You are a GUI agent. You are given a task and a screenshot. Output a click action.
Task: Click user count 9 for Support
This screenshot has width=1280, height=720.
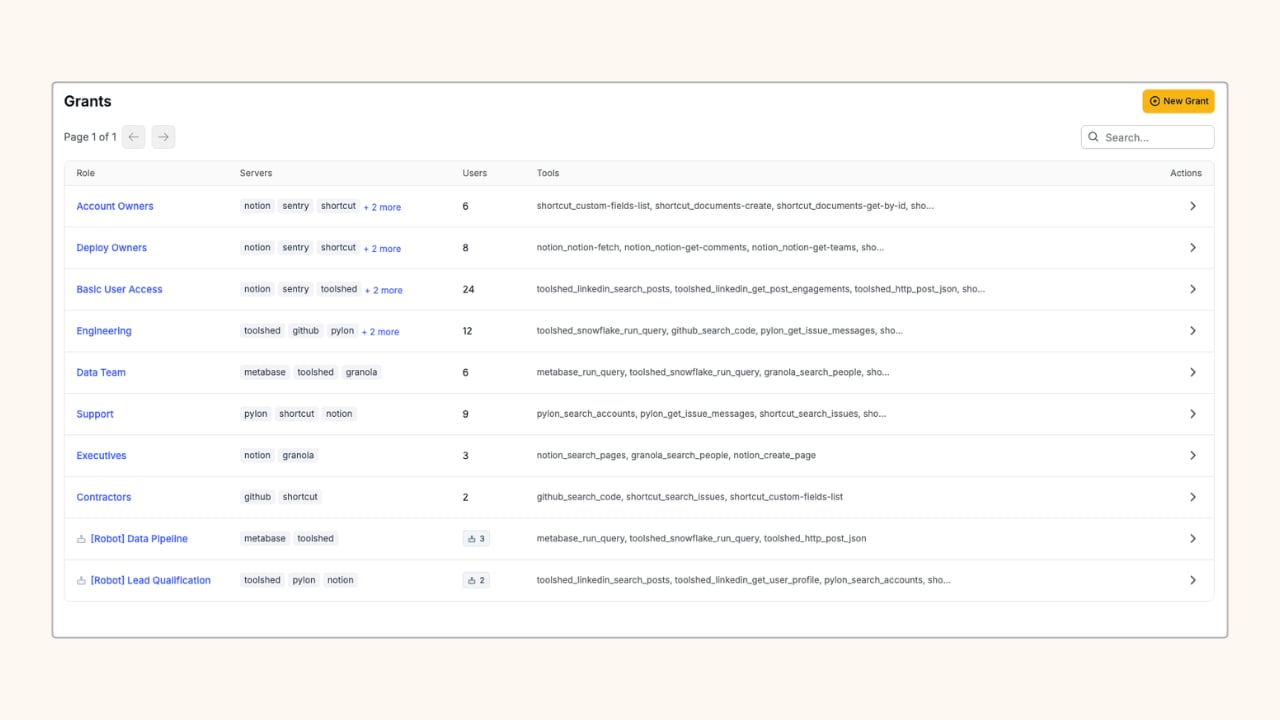click(465, 414)
